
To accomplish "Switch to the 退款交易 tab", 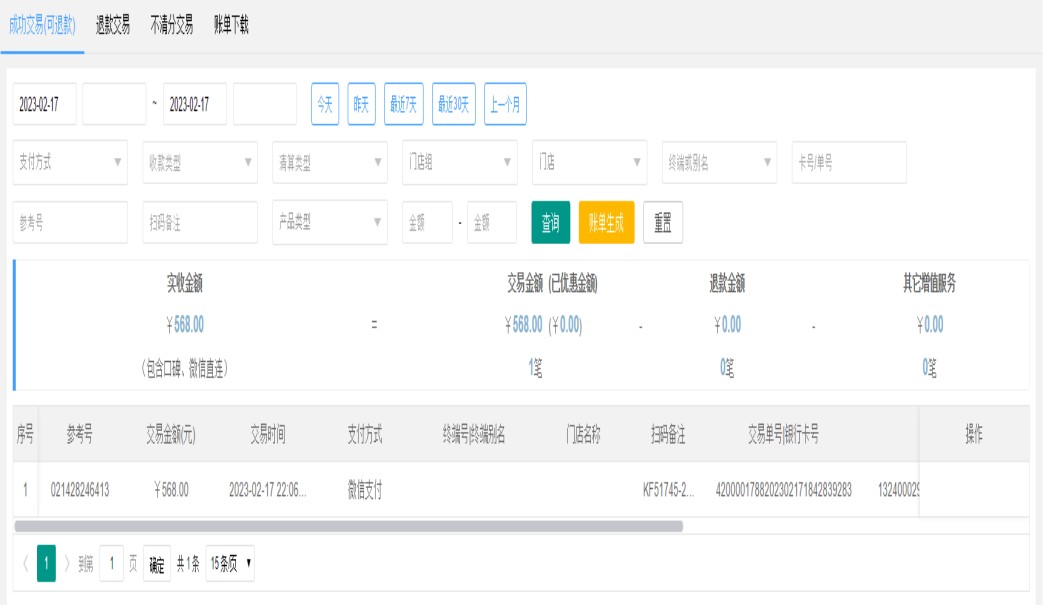I will pyautogui.click(x=113, y=26).
